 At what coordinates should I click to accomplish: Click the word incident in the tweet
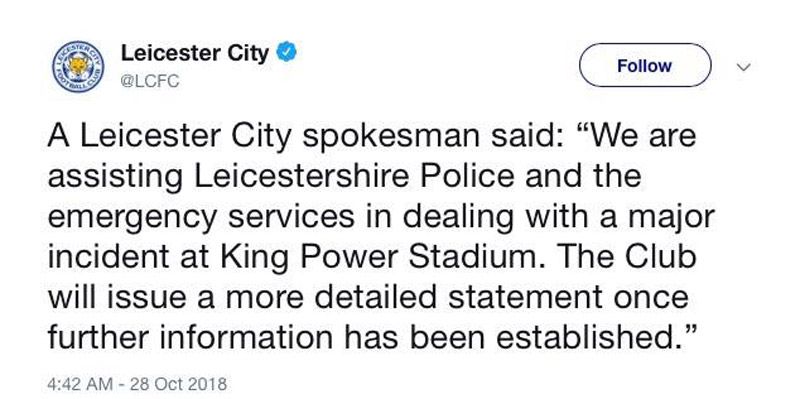click(x=108, y=257)
